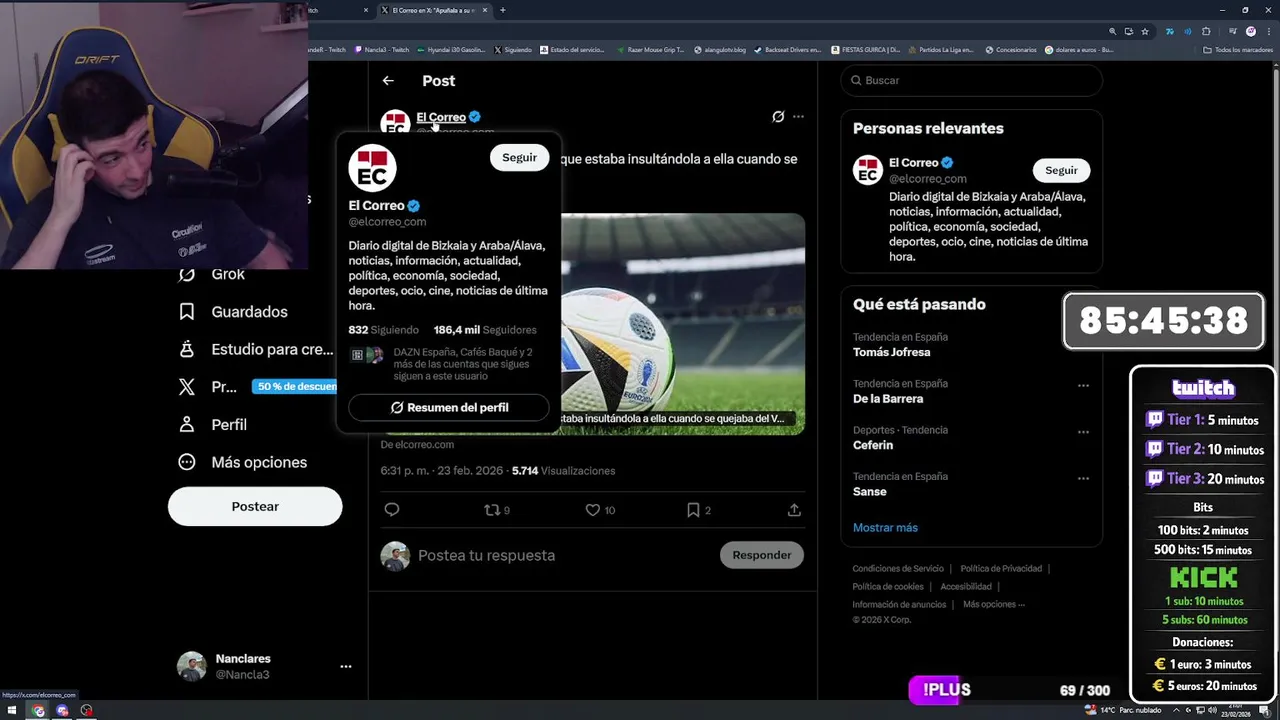Open Nanclares account switcher dots
1280x720 pixels.
tap(345, 666)
